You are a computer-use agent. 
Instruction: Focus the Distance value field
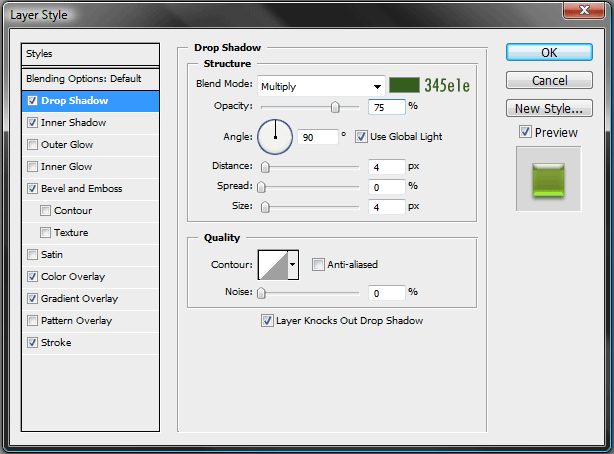[x=386, y=167]
